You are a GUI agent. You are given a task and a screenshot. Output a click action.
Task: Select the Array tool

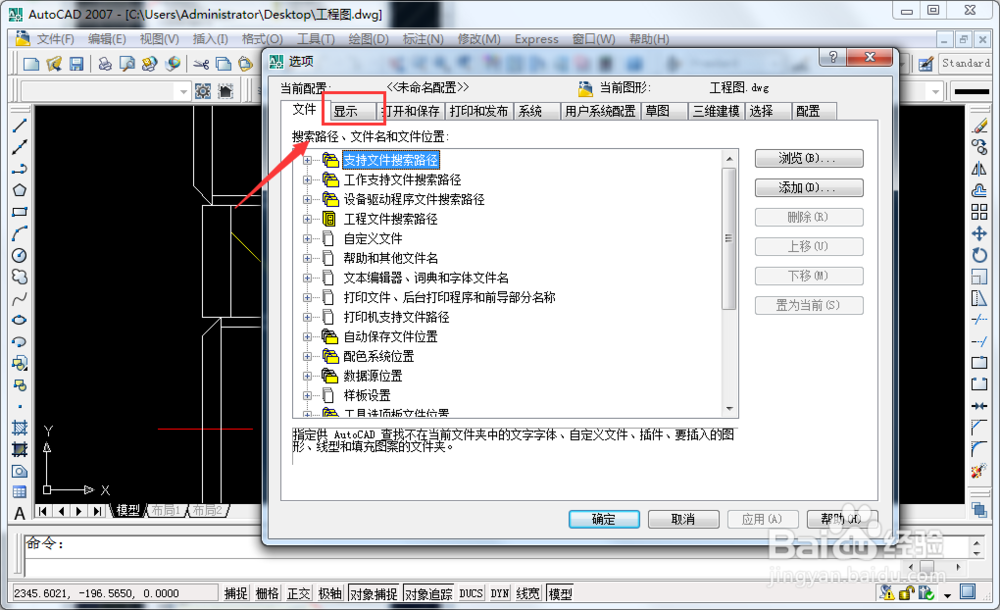[979, 212]
